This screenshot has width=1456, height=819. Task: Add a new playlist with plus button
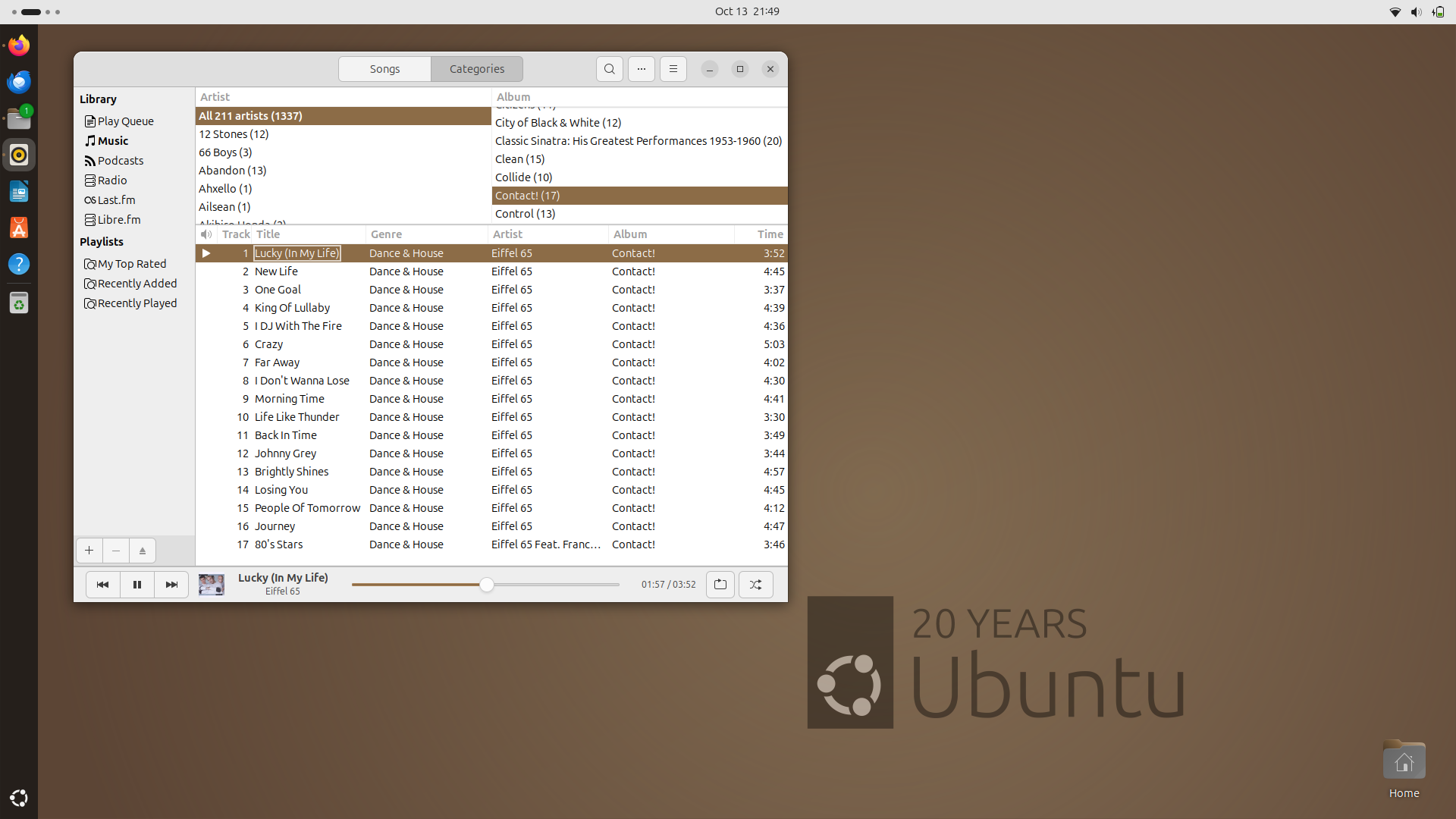pos(89,551)
